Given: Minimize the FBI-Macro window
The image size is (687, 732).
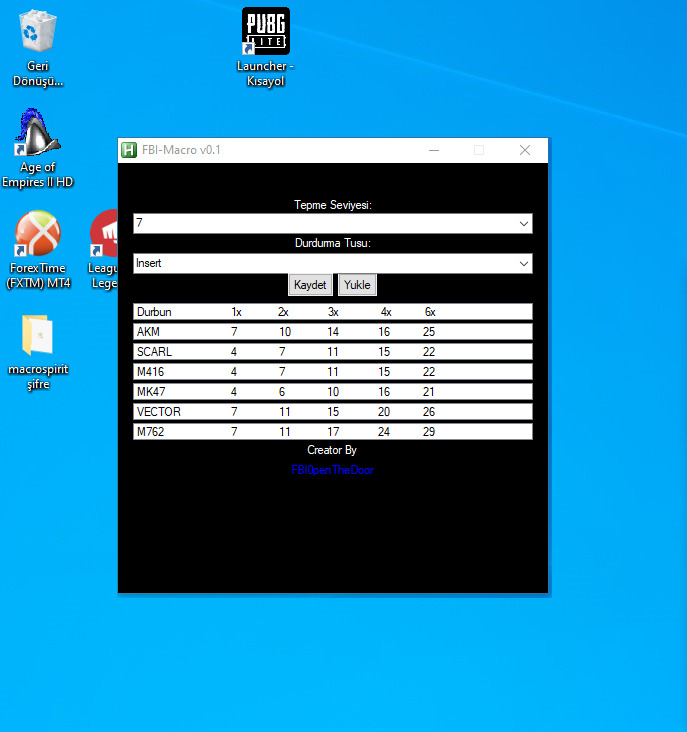Looking at the screenshot, I should [434, 150].
